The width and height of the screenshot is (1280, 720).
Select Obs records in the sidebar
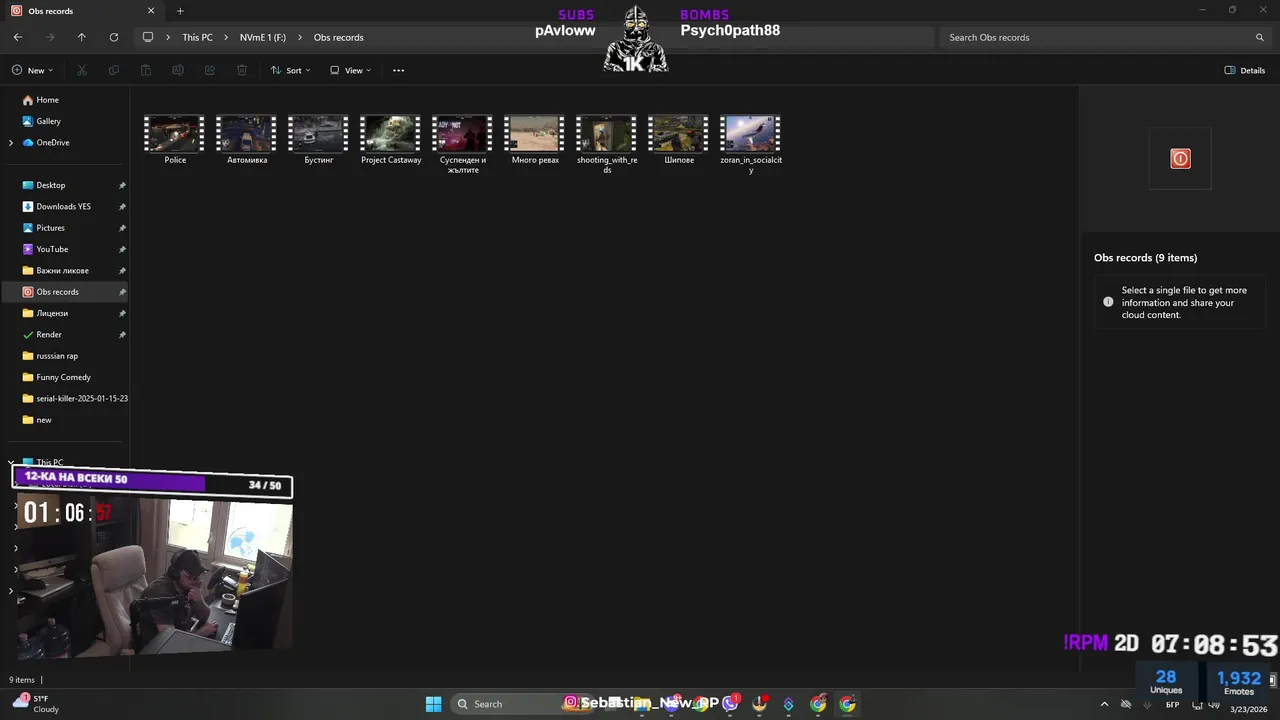tap(66, 292)
